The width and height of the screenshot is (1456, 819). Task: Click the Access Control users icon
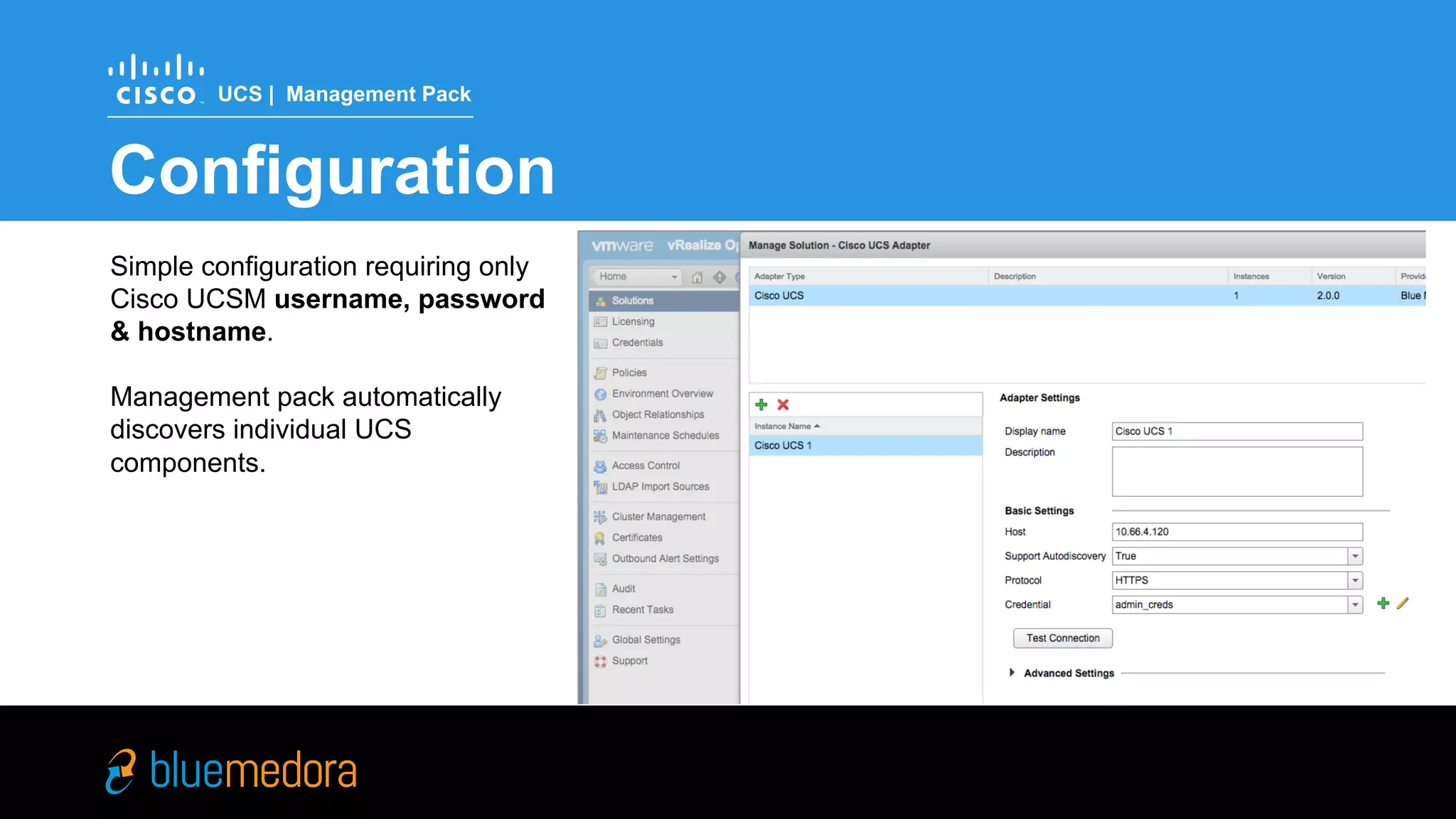click(601, 466)
